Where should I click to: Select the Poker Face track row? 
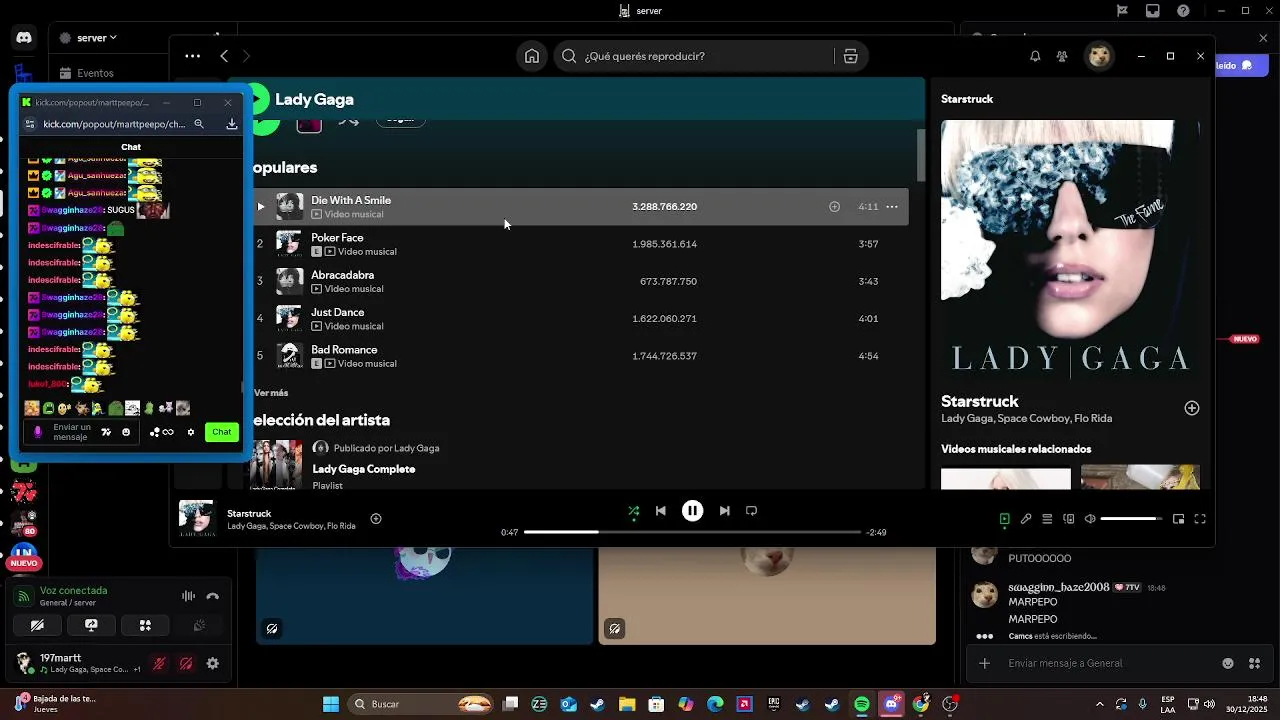(580, 244)
